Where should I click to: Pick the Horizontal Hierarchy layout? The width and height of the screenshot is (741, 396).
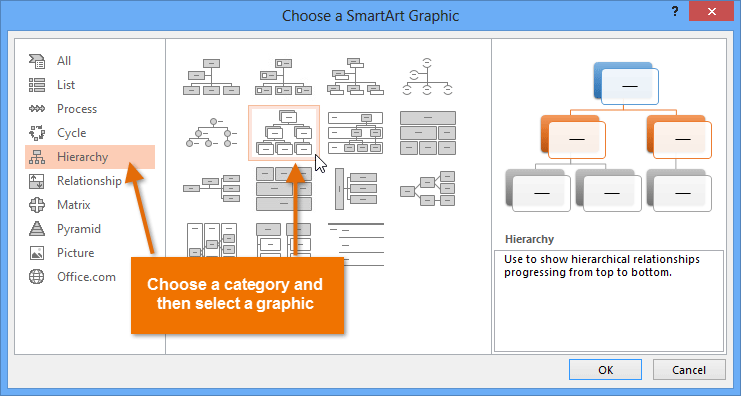pos(428,189)
